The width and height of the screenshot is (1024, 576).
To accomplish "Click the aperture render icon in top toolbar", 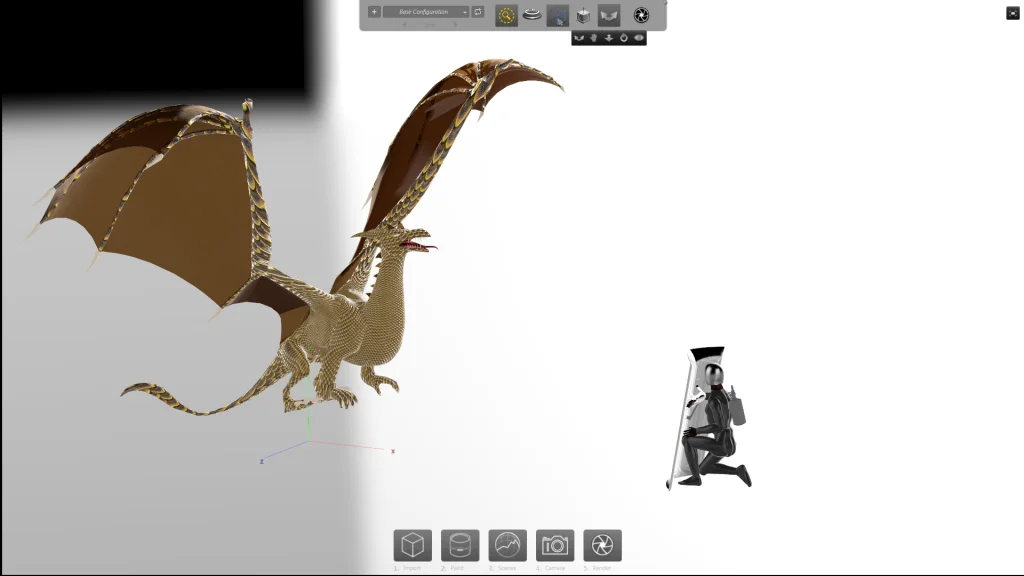I will 641,15.
